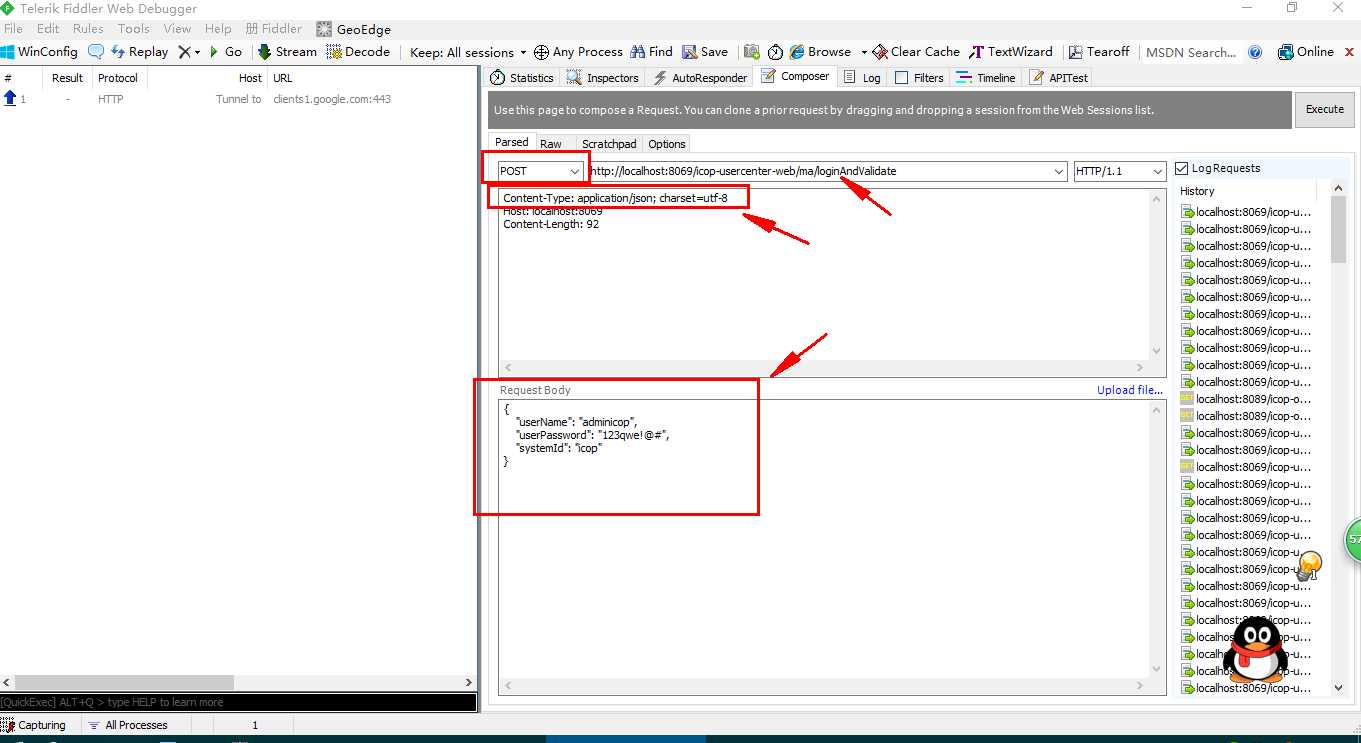
Task: Click the QuickExec command box
Action: [238, 702]
